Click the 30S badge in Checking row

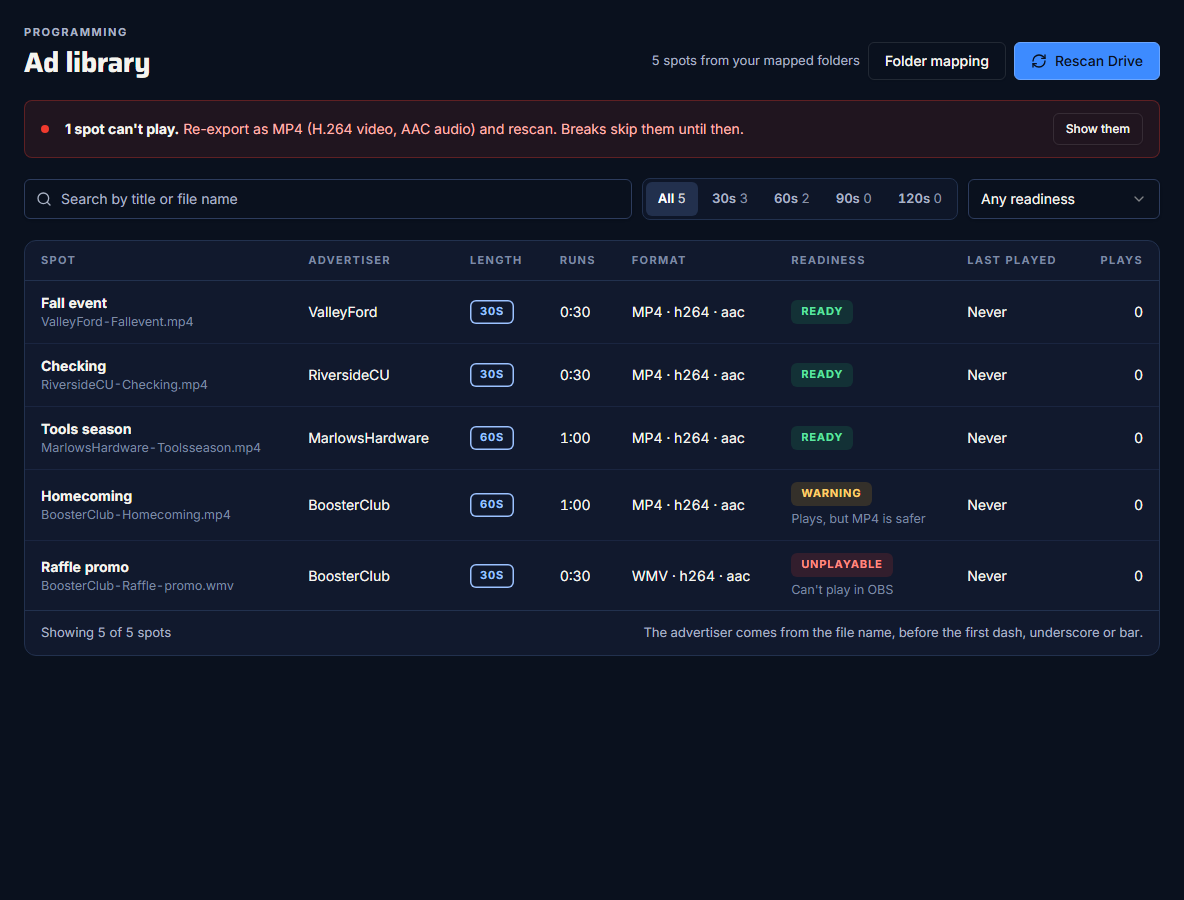[492, 374]
